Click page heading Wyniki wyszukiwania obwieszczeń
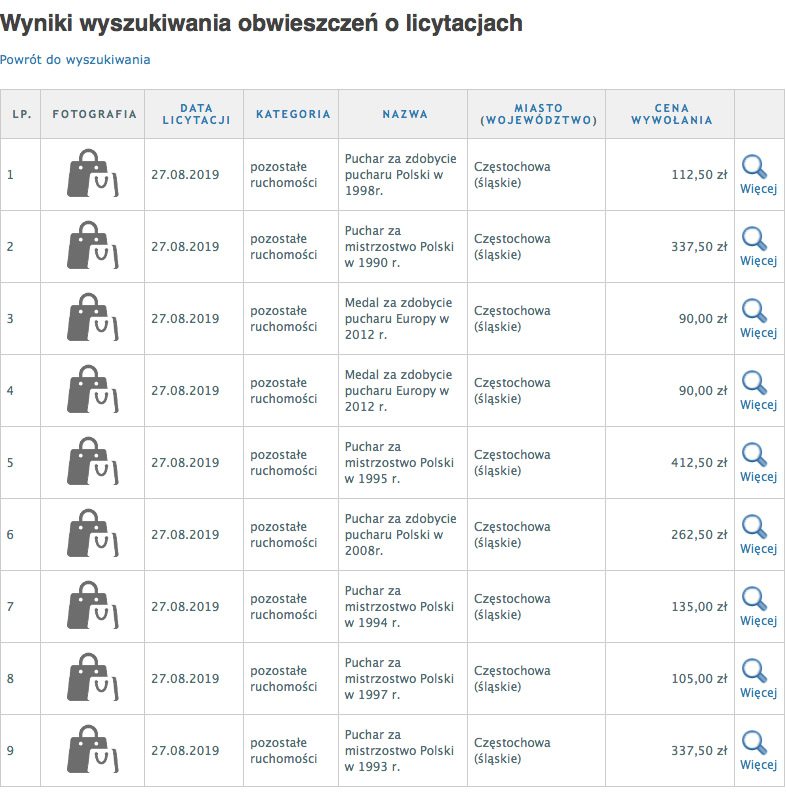The image size is (786, 803). [x=261, y=24]
